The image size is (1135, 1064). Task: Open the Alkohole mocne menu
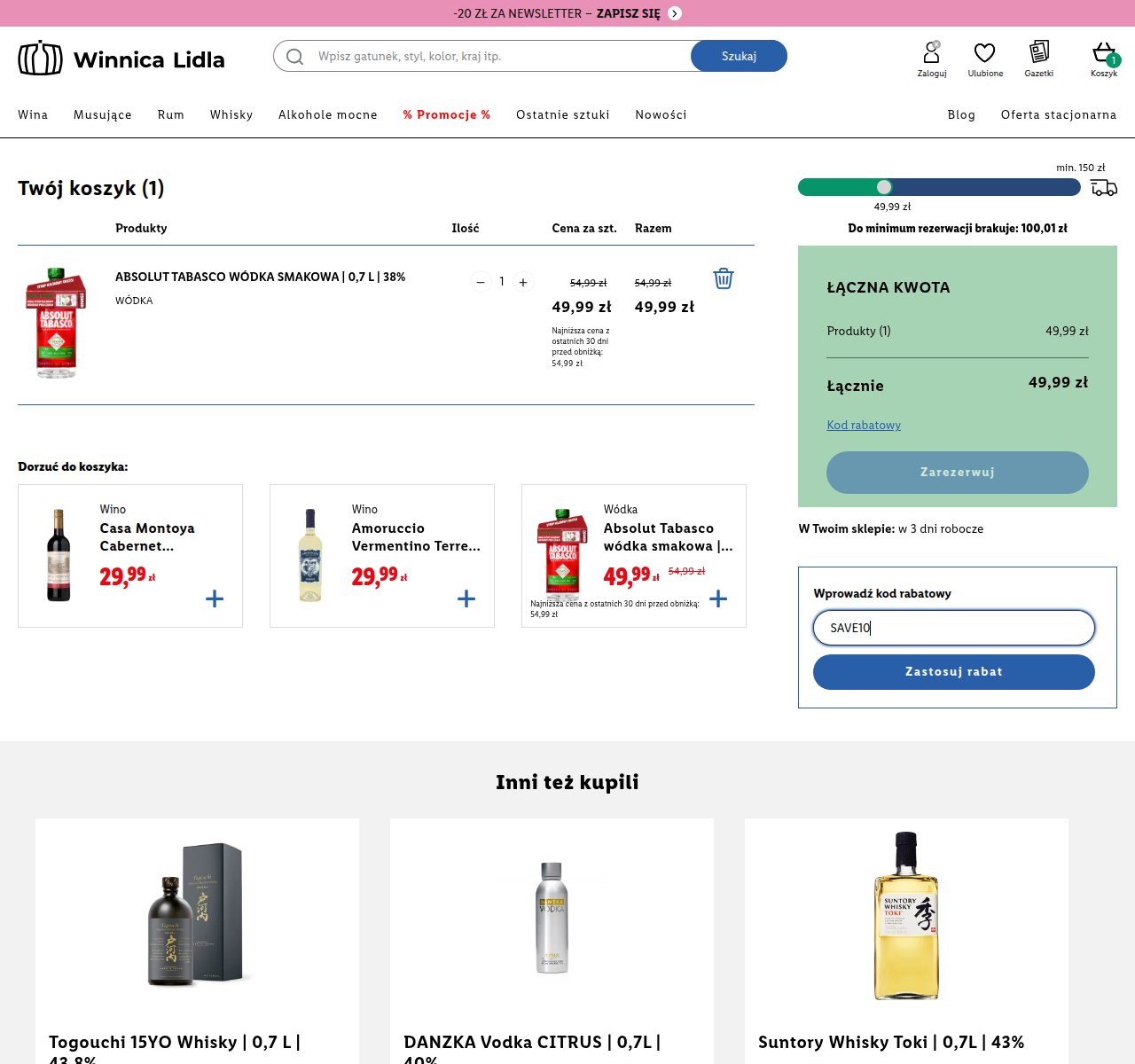click(x=328, y=114)
